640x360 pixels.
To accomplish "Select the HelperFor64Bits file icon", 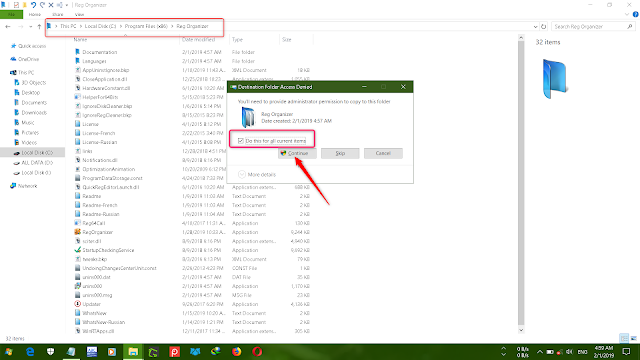I will click(x=78, y=97).
